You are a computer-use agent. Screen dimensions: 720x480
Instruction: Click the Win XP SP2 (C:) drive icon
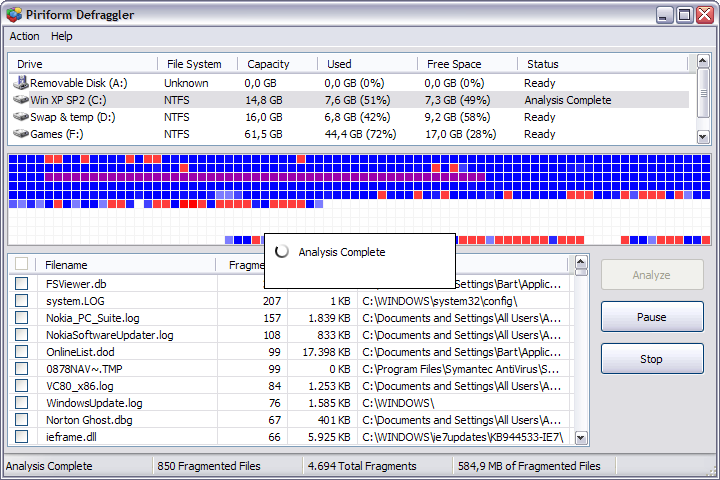click(21, 100)
